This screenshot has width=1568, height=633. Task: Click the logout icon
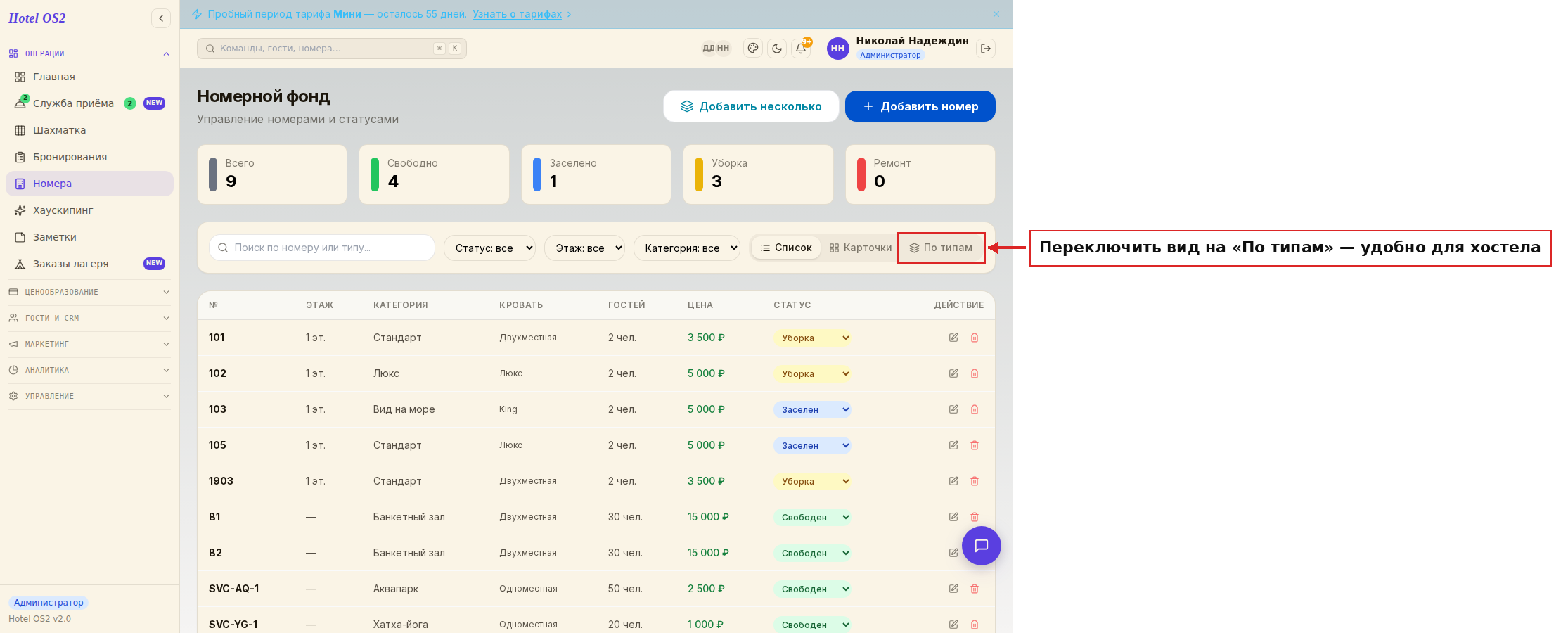(x=986, y=49)
